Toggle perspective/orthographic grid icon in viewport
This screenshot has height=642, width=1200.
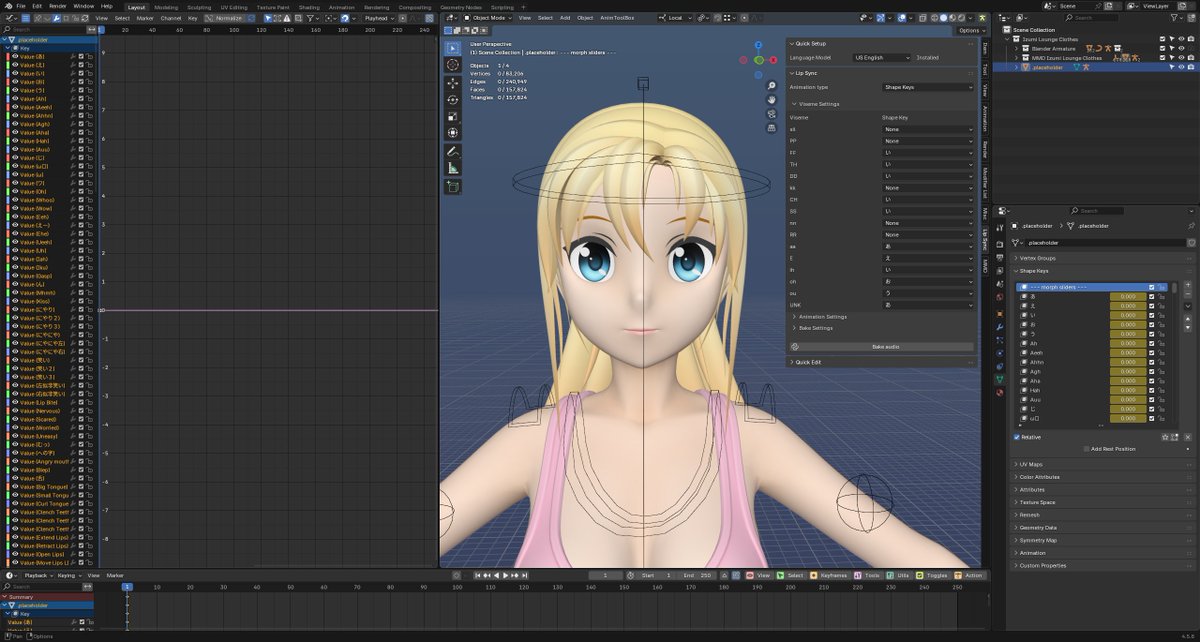tap(772, 128)
